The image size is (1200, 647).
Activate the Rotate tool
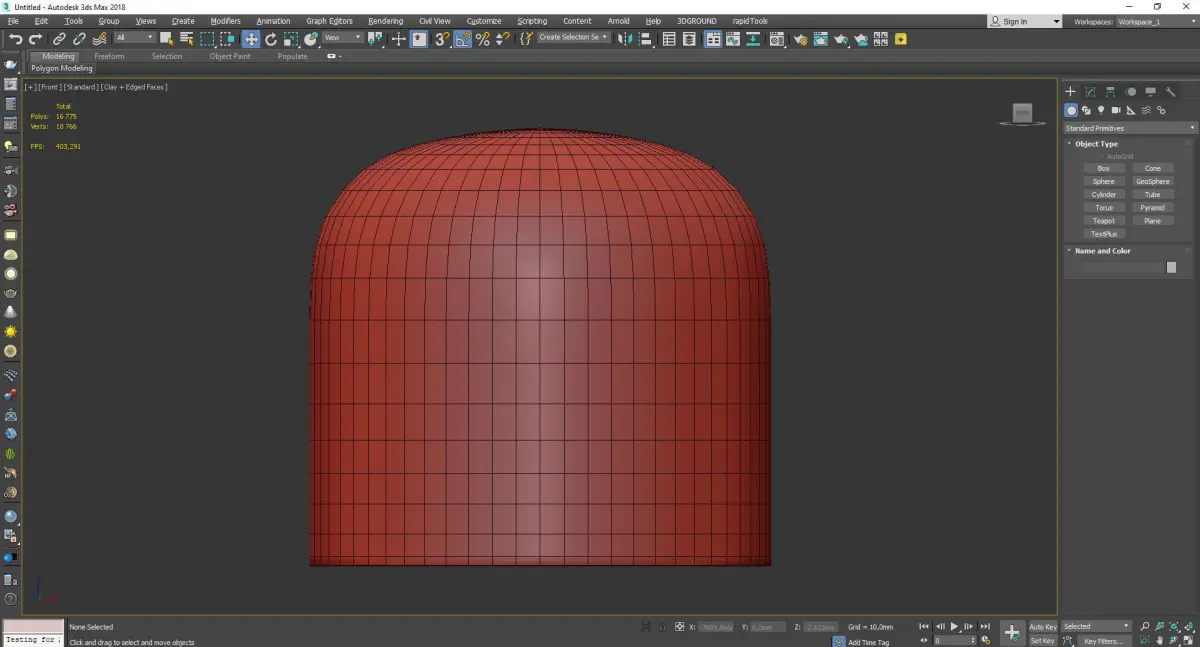tap(271, 39)
